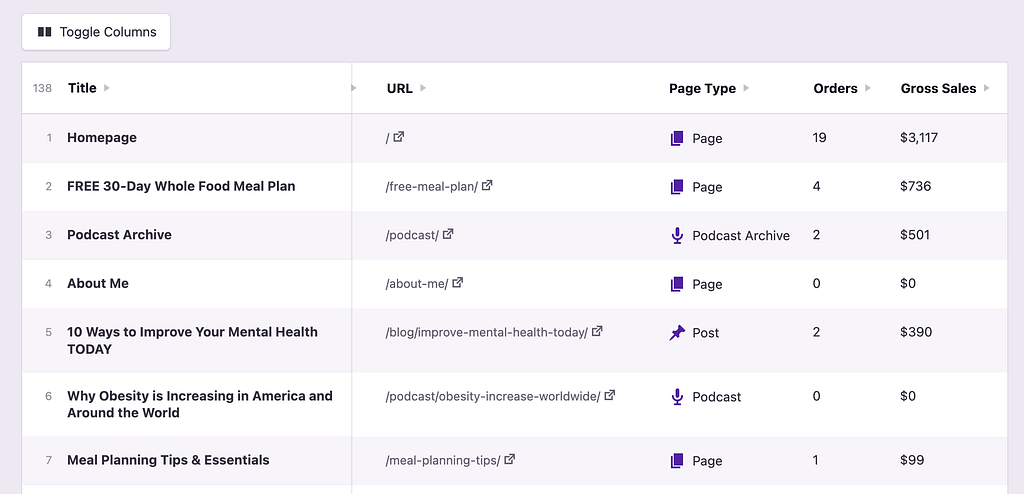1024x494 pixels.
Task: Open /podcast/ external link icon
Action: [448, 234]
